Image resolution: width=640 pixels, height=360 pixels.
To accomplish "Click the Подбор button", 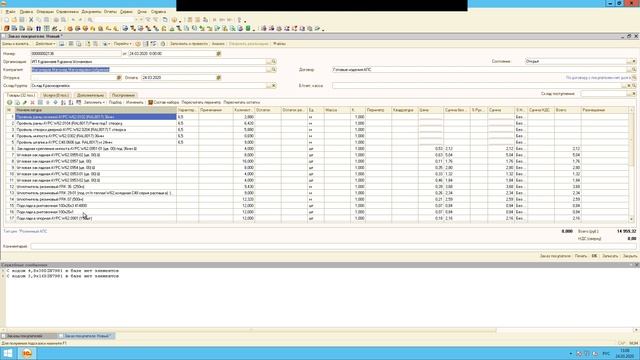I will coord(116,102).
